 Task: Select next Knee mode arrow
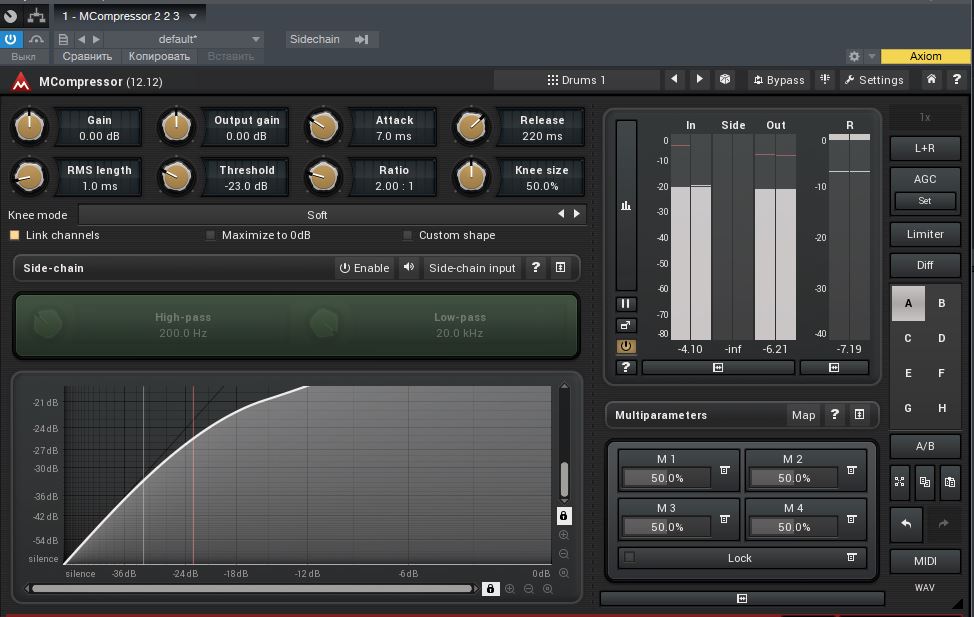click(x=577, y=214)
